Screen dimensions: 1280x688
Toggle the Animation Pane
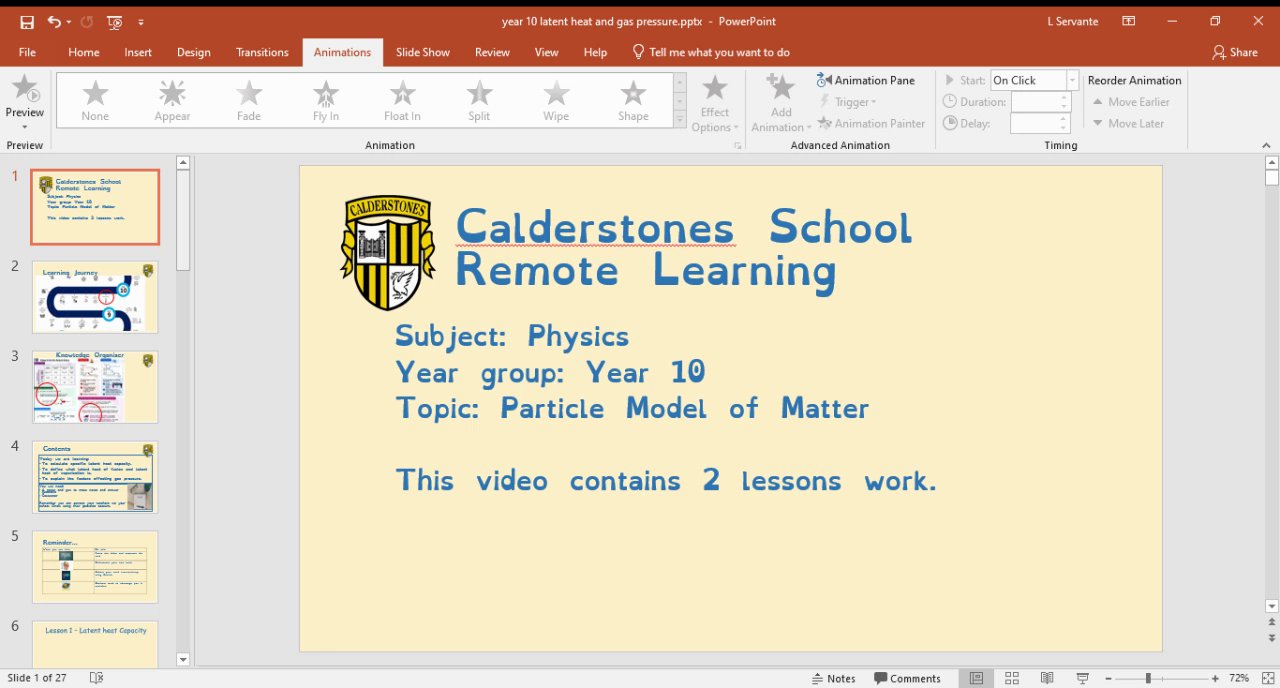coord(866,80)
